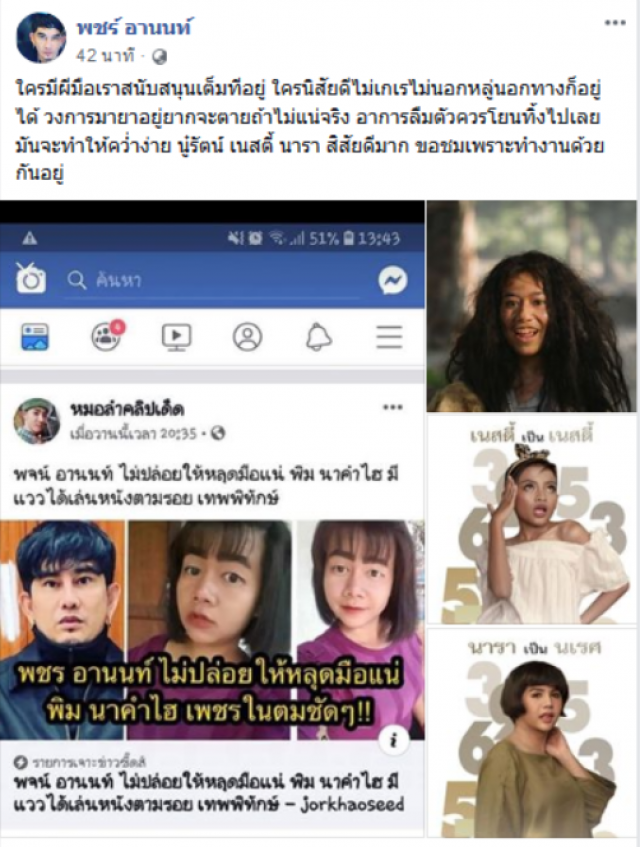Viewport: 640px width, 847px height.
Task: Click the พชร์ อานนท์ profile picture
Action: pos(41,38)
